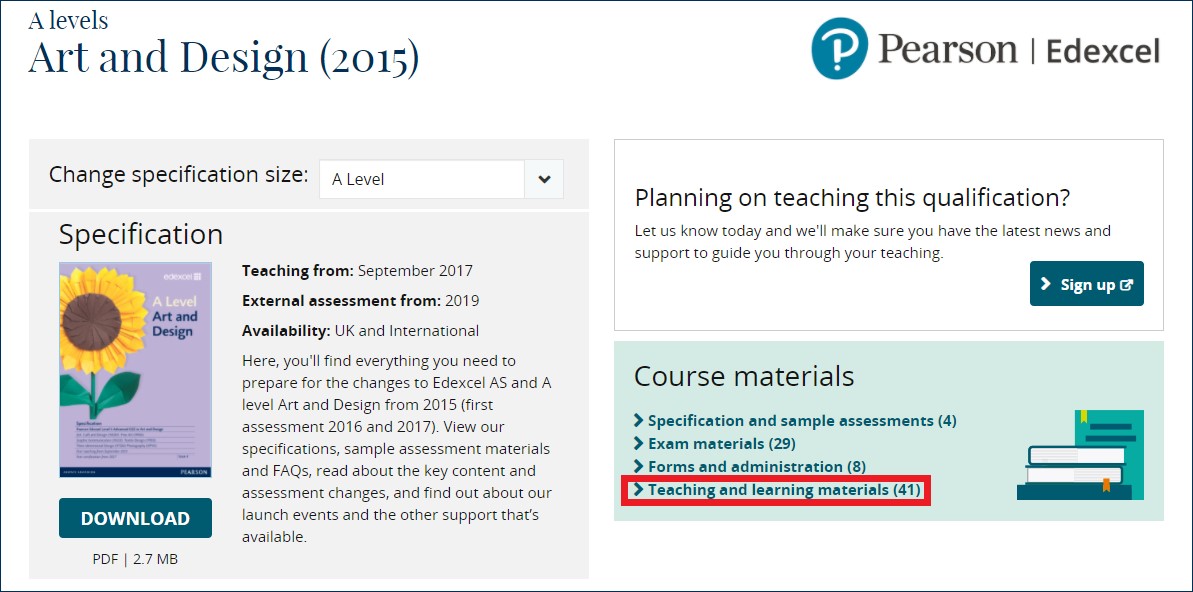The height and width of the screenshot is (592, 1193).
Task: Click the chevron beside Forms and administration
Action: 639,466
